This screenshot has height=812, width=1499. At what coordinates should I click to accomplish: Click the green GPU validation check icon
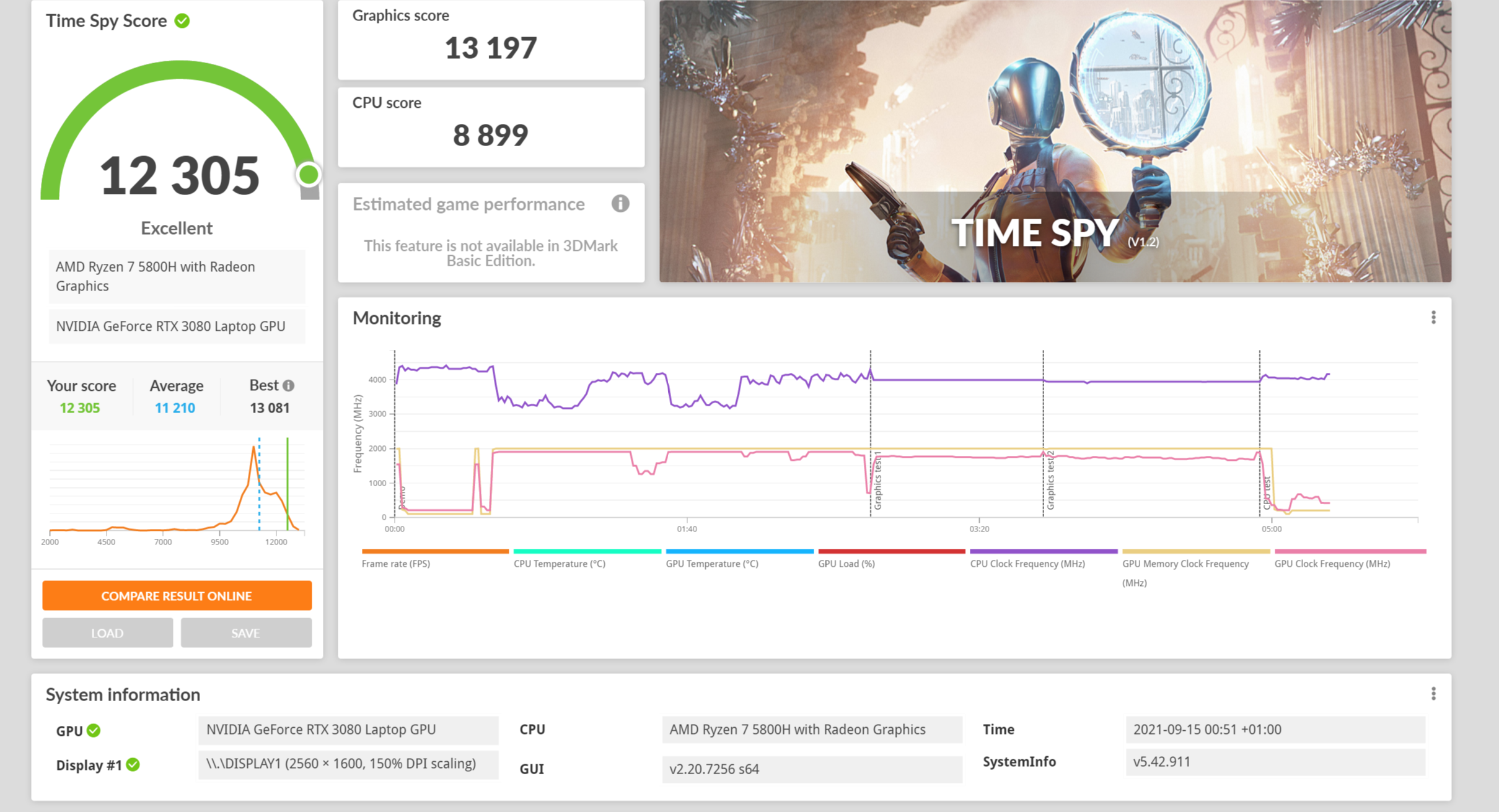coord(94,730)
